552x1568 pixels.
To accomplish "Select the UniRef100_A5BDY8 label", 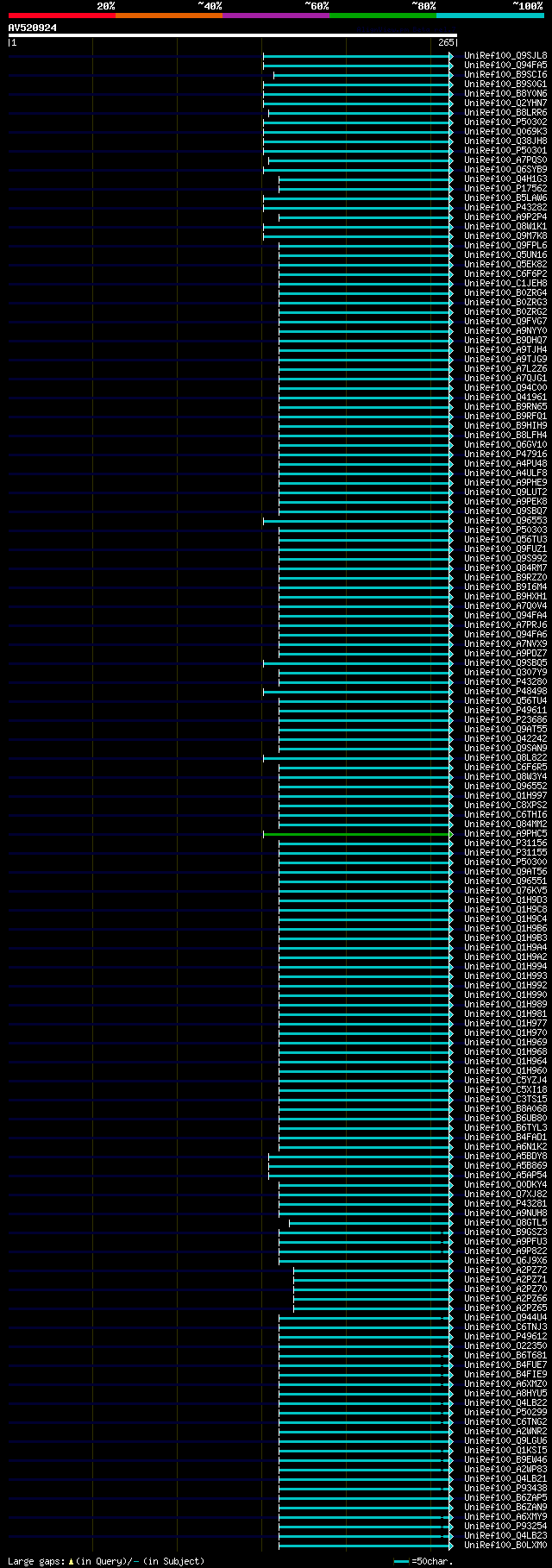I will tap(505, 1157).
